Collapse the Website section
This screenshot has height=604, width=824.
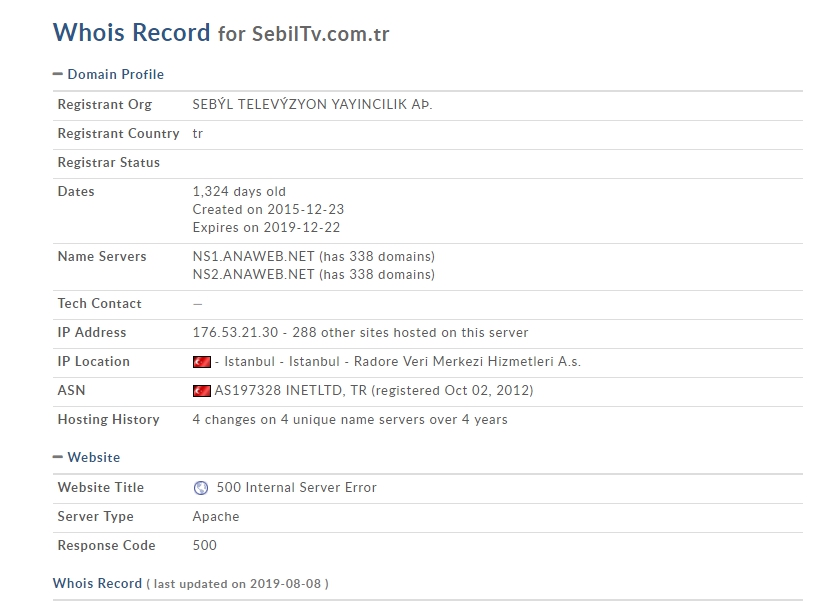(x=86, y=457)
